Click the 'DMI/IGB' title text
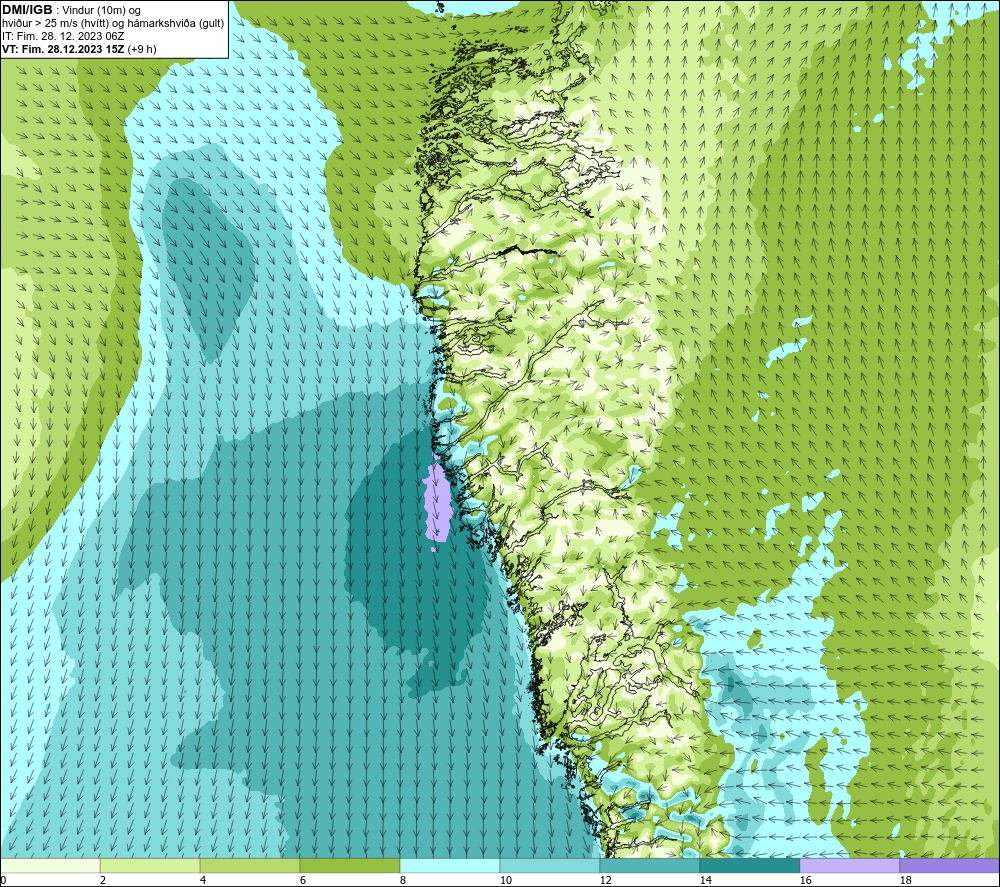 point(27,10)
